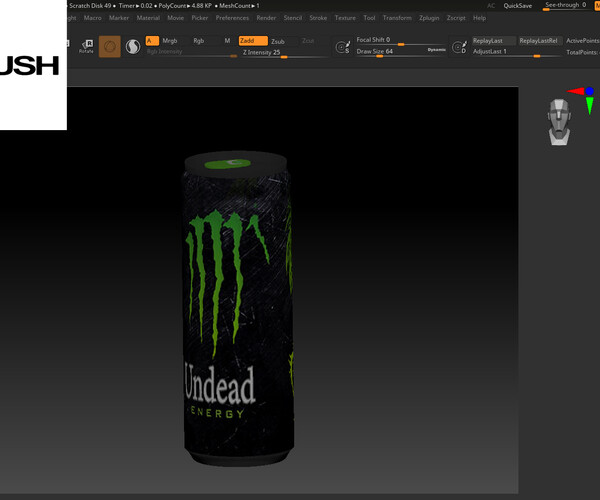
Task: Click the brush D dynamic icon
Action: tap(459, 47)
